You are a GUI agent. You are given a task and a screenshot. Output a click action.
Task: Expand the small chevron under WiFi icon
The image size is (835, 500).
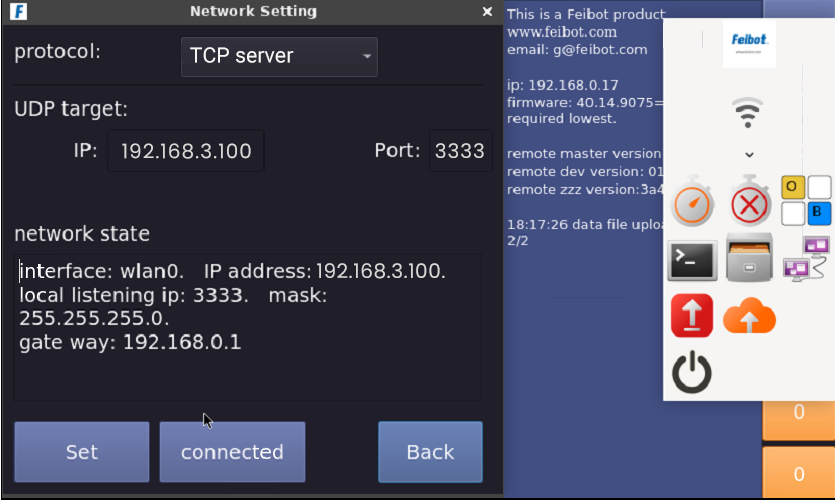[749, 155]
